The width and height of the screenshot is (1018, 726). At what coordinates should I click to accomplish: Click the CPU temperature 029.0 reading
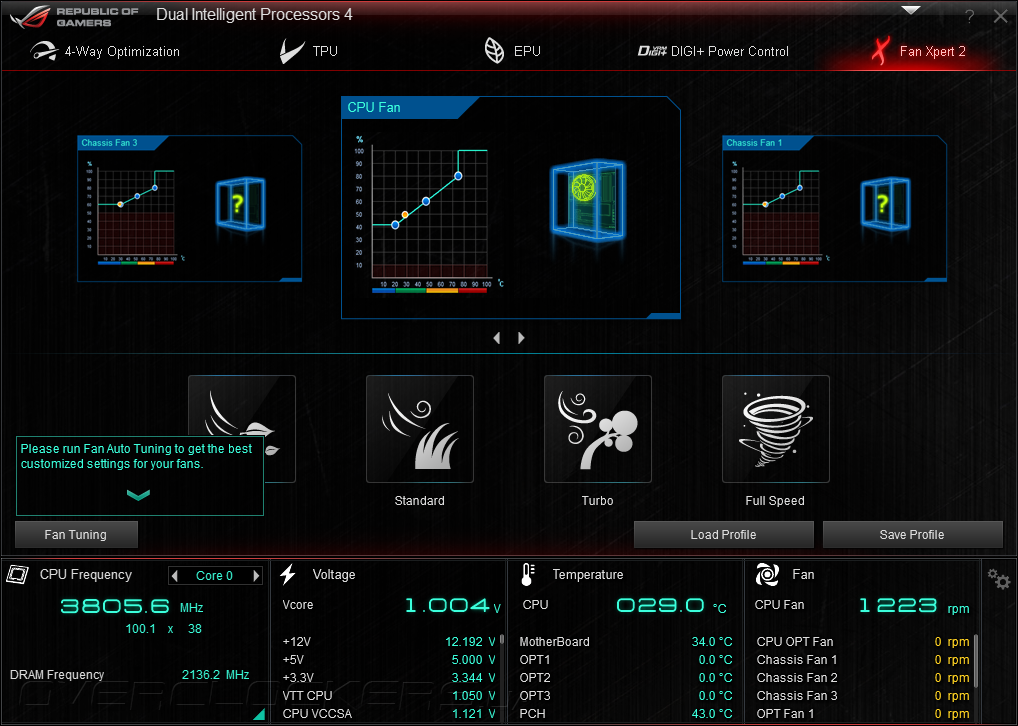tap(660, 605)
